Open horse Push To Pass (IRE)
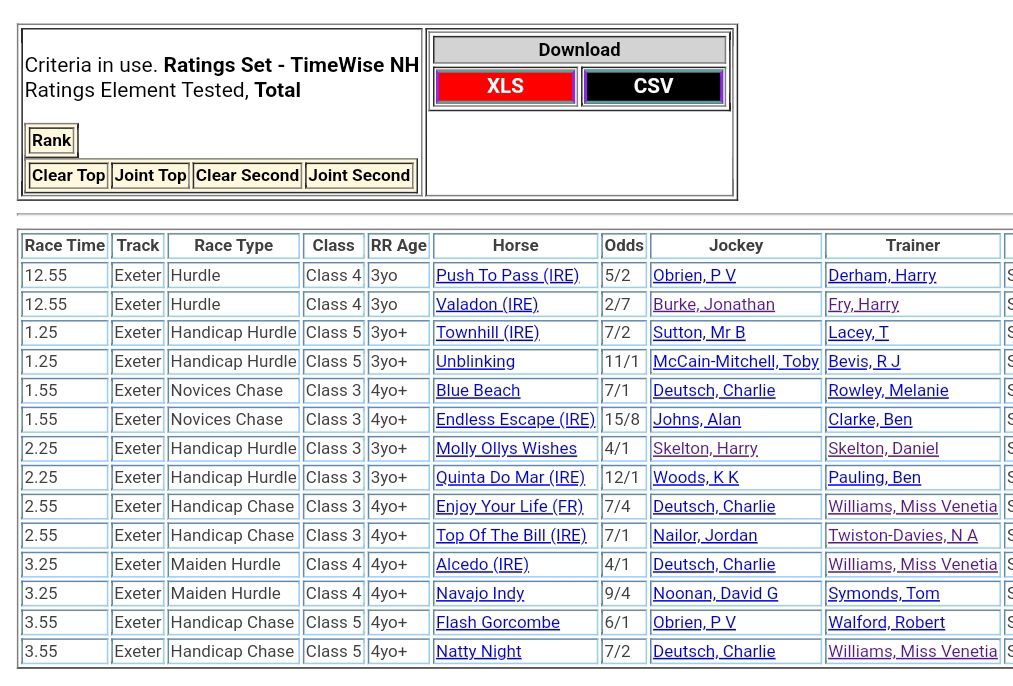 [507, 275]
